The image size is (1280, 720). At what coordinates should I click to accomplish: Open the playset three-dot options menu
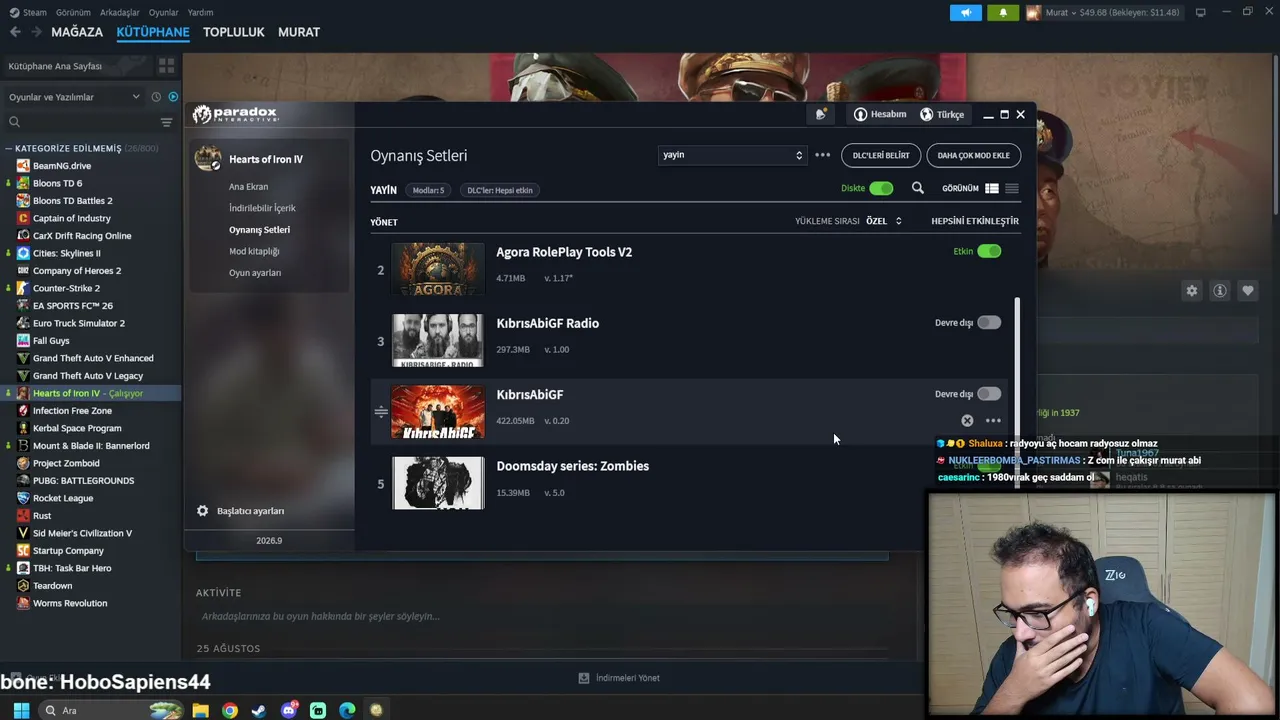point(822,155)
